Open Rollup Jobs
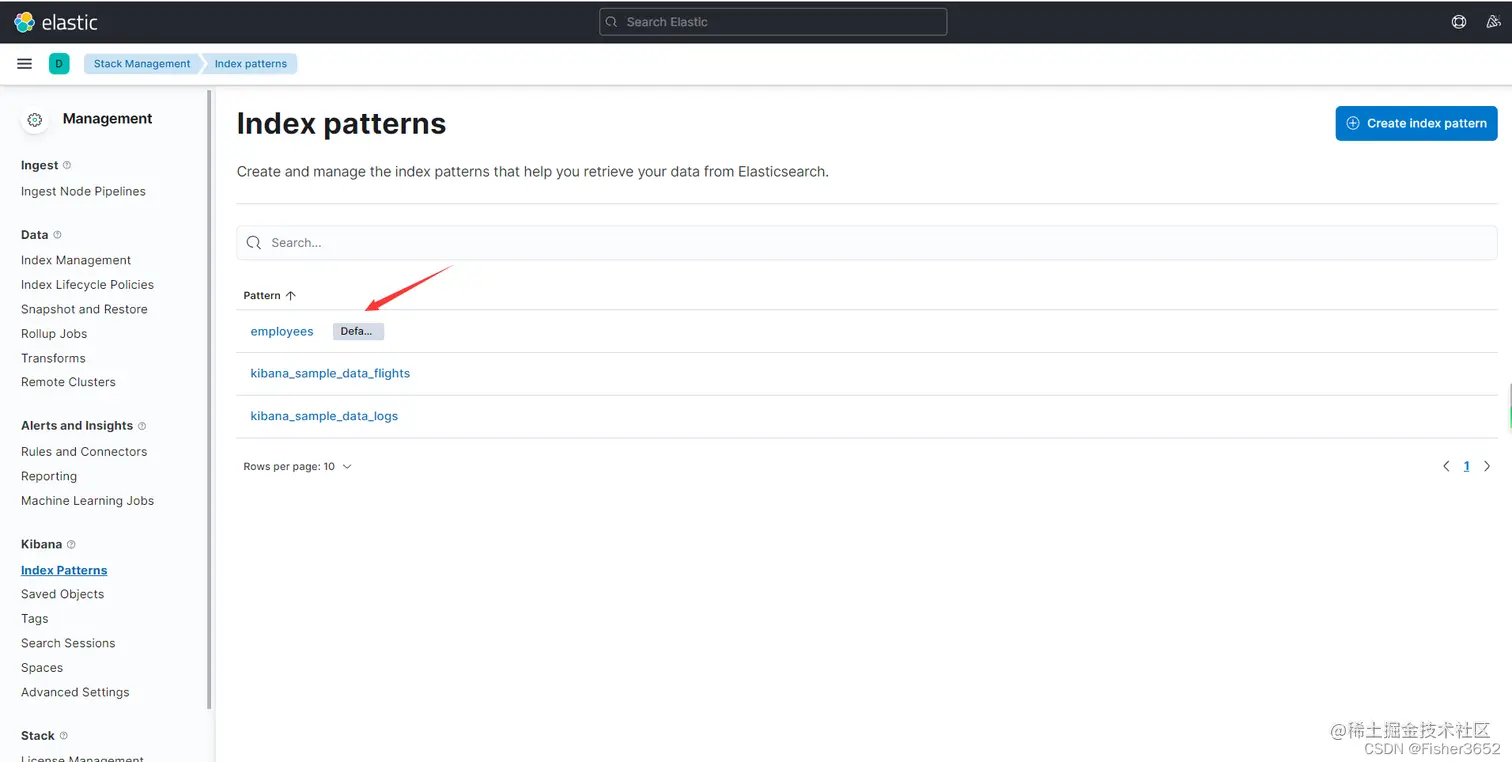The image size is (1512, 762). tap(54, 334)
